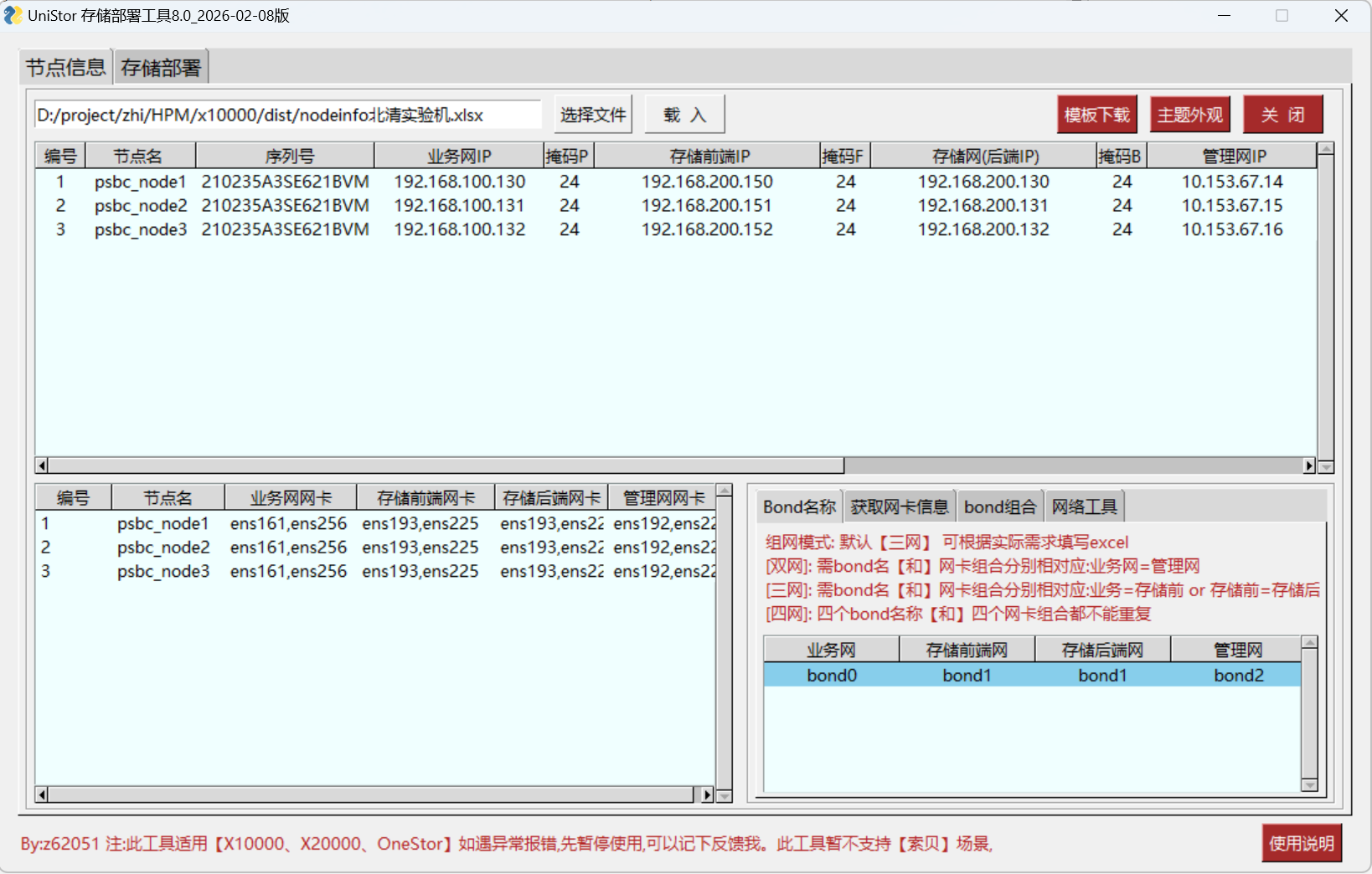
Task: Select the 获取网卡信息 tab
Action: click(900, 506)
